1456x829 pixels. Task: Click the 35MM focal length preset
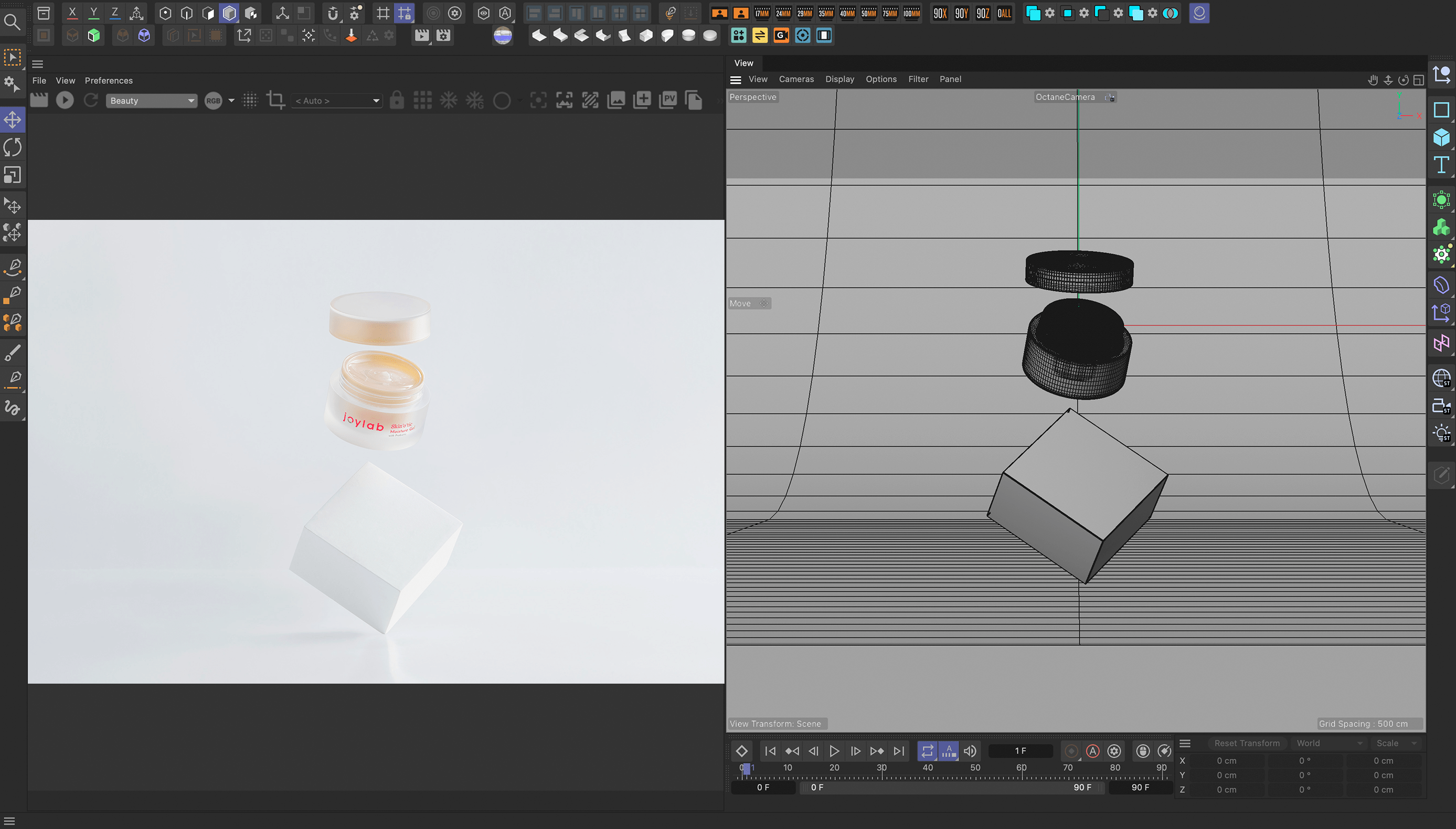825,13
